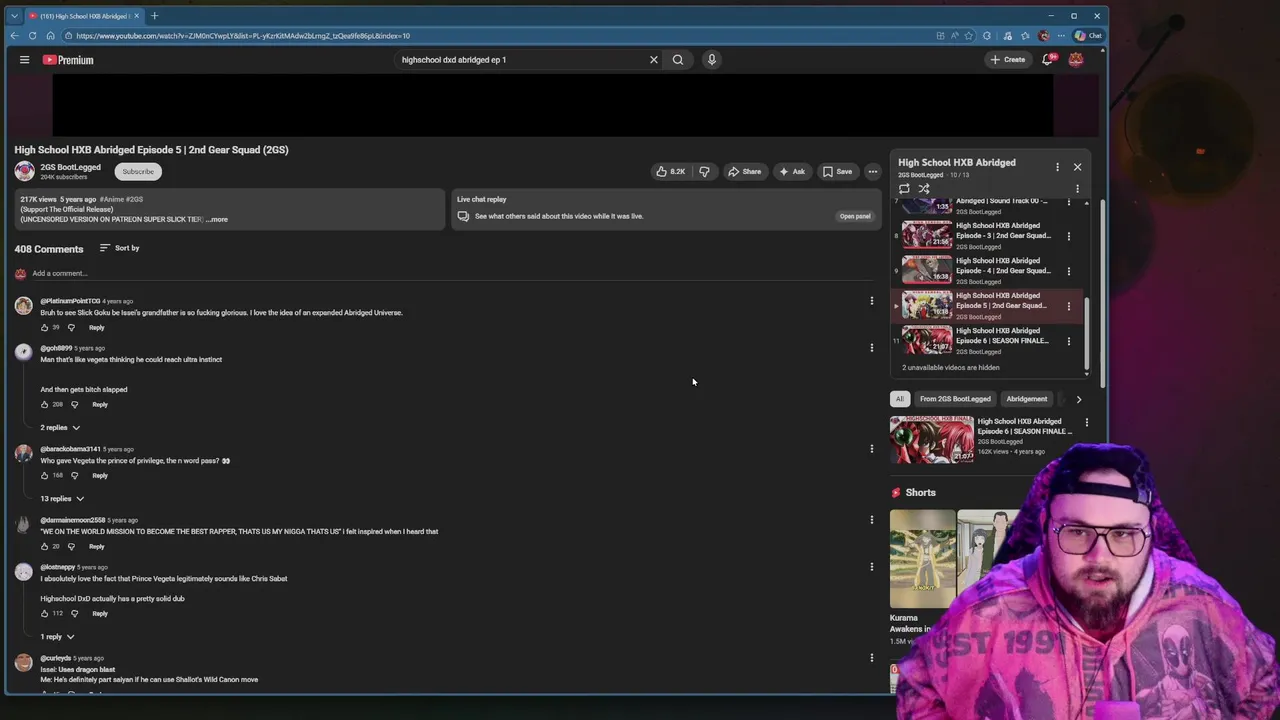Ask about this video
The image size is (1280, 720).
pos(792,171)
